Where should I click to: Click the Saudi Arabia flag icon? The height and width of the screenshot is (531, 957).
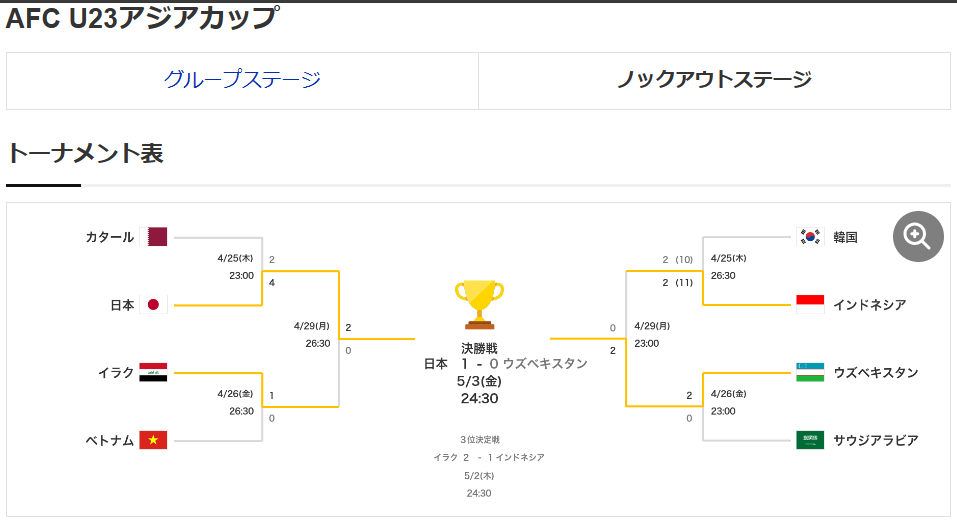click(810, 440)
